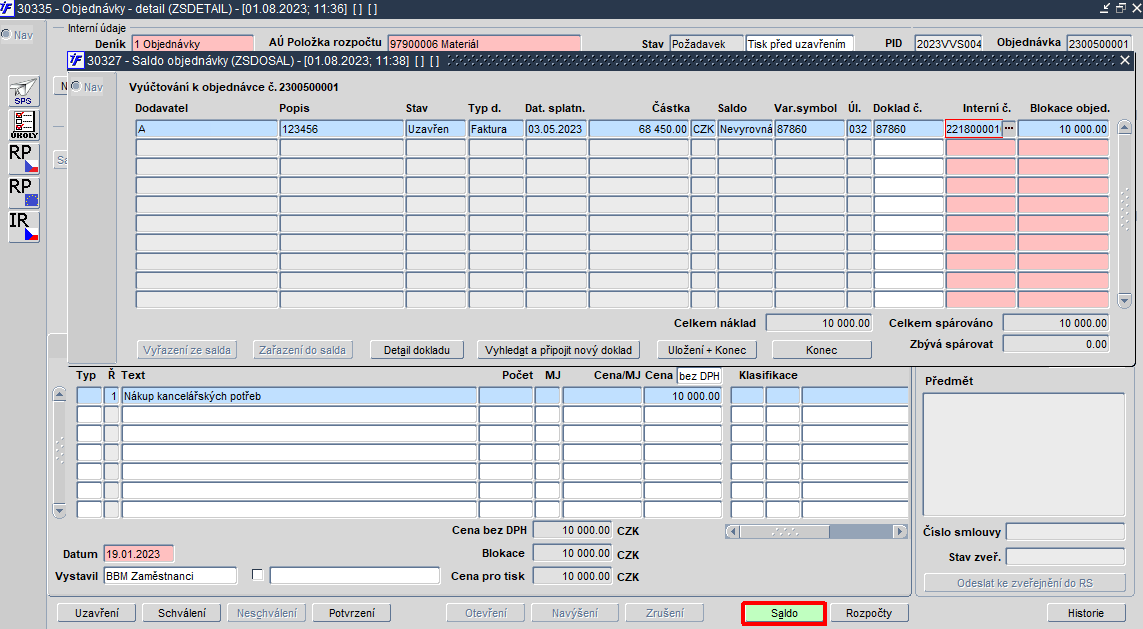Click Stav field 'Požadavek'
1143x629 pixels.
tap(706, 44)
